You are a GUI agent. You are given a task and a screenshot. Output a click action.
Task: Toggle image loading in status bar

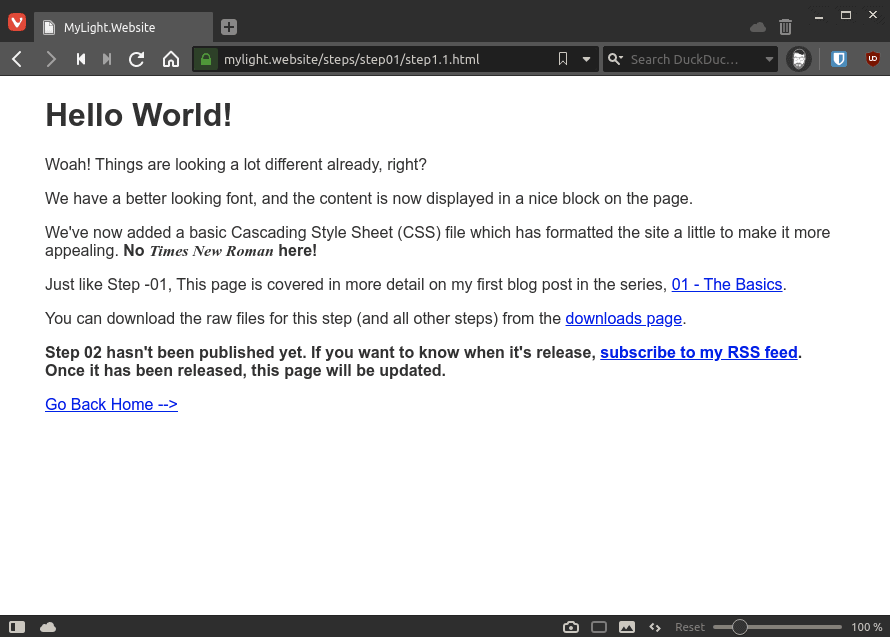[x=626, y=627]
